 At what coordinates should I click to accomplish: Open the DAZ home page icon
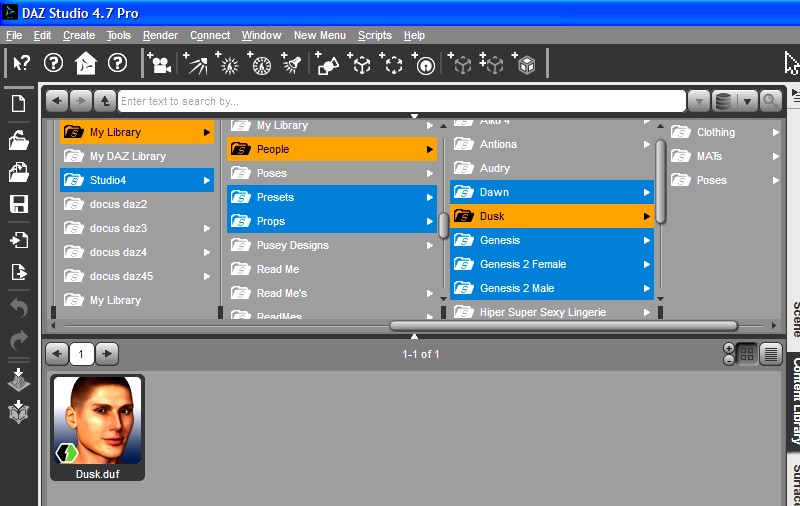point(85,64)
